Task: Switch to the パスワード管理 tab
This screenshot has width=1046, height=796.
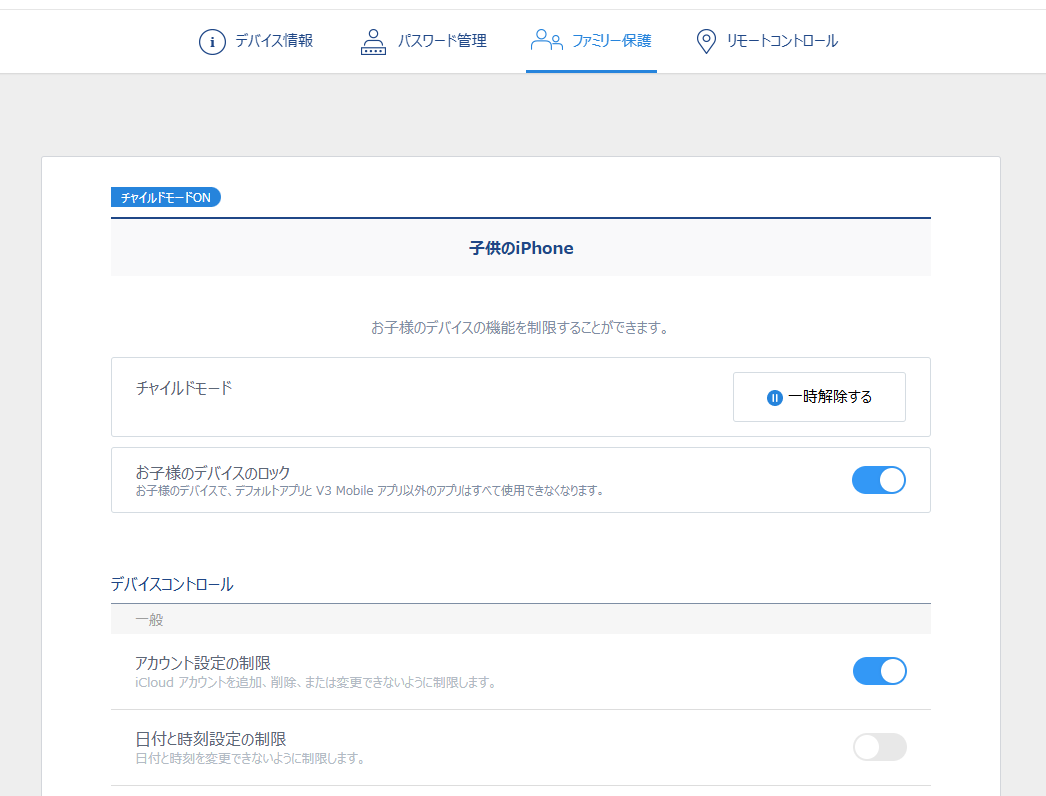Action: [x=442, y=41]
